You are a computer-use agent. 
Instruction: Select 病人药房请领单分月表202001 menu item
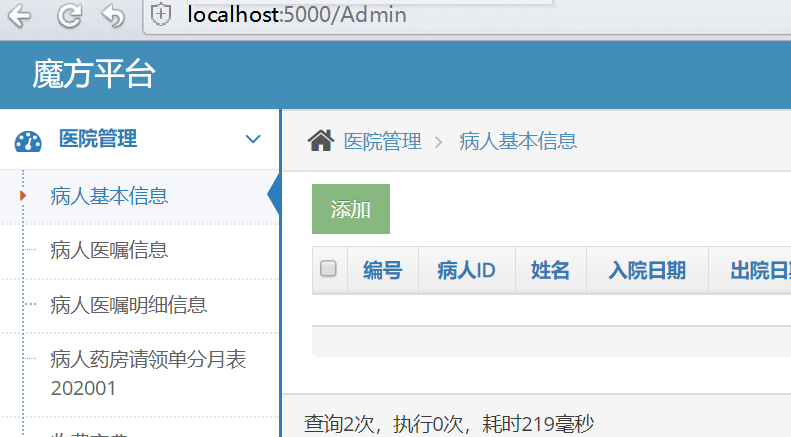tap(148, 373)
